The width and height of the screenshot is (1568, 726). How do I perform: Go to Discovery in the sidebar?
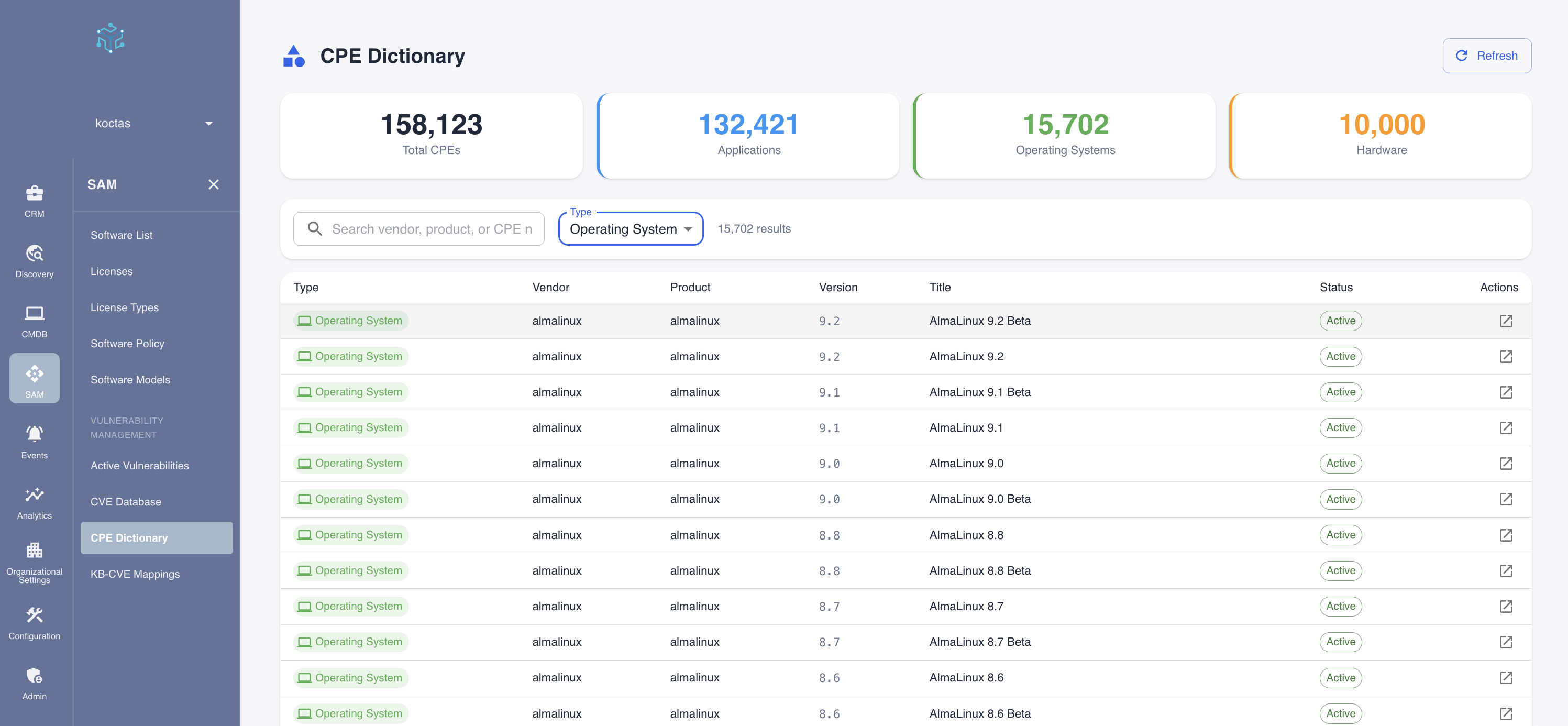34,261
